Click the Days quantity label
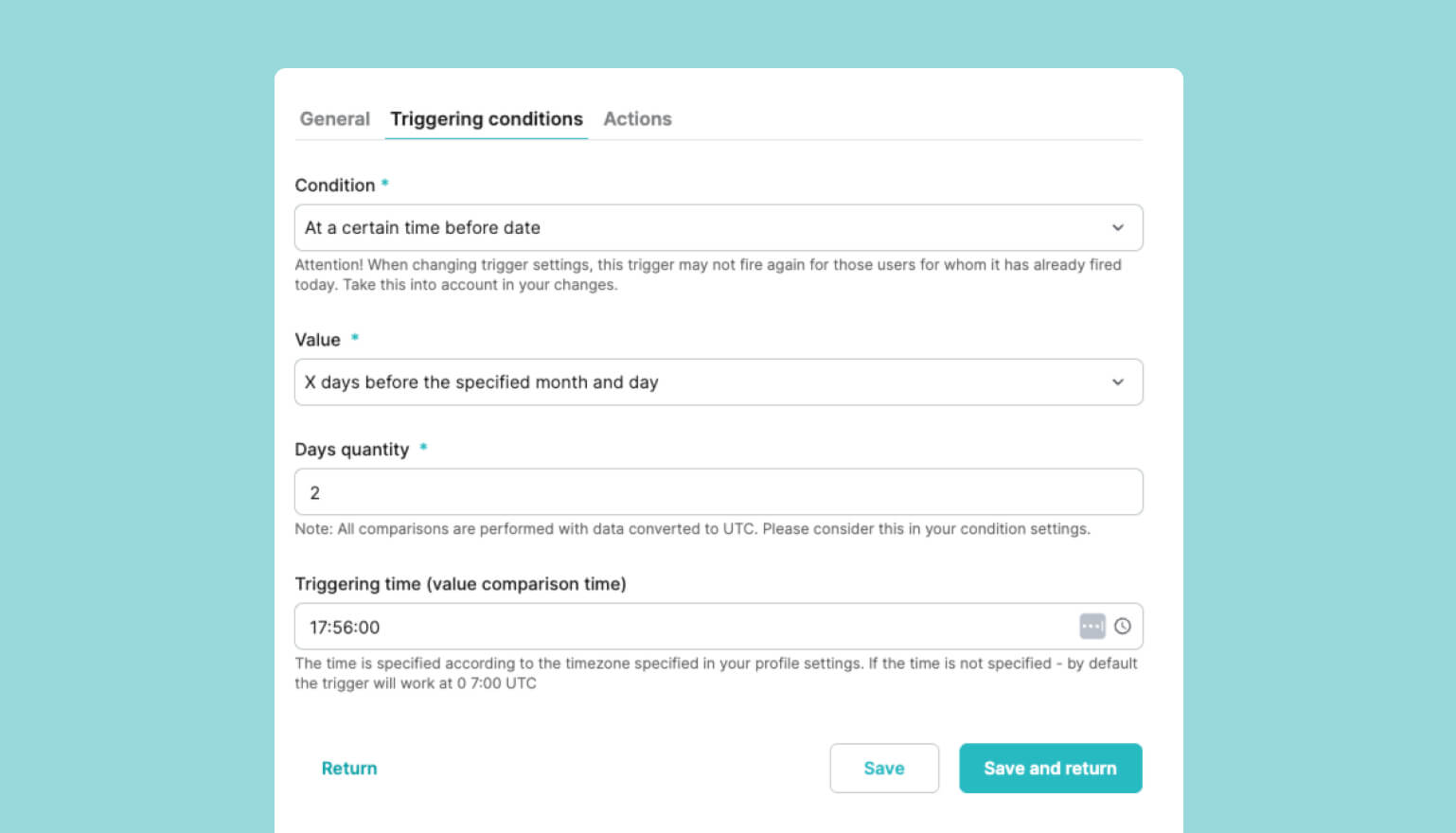 [x=352, y=450]
